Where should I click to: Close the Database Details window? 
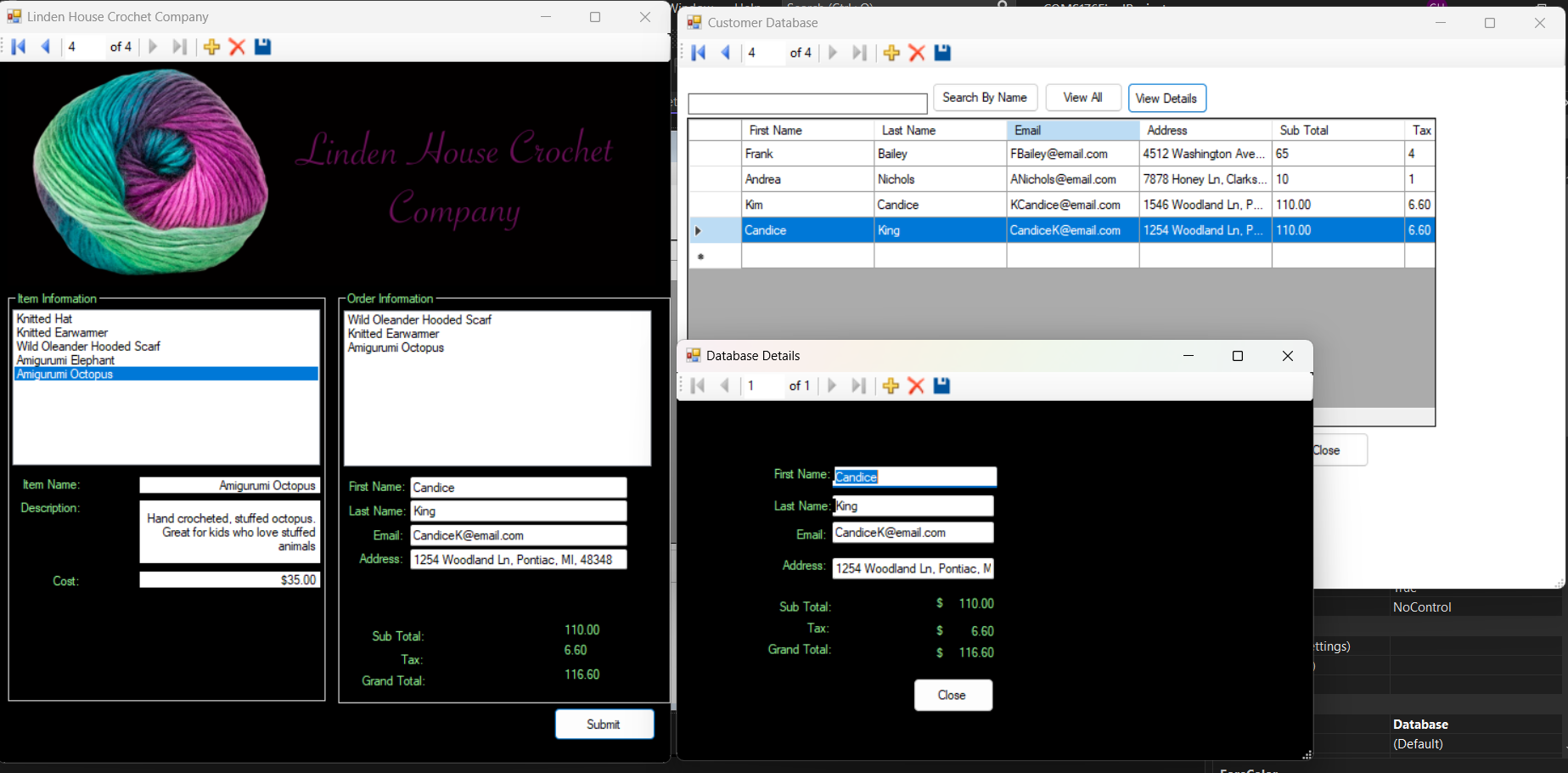tap(953, 695)
